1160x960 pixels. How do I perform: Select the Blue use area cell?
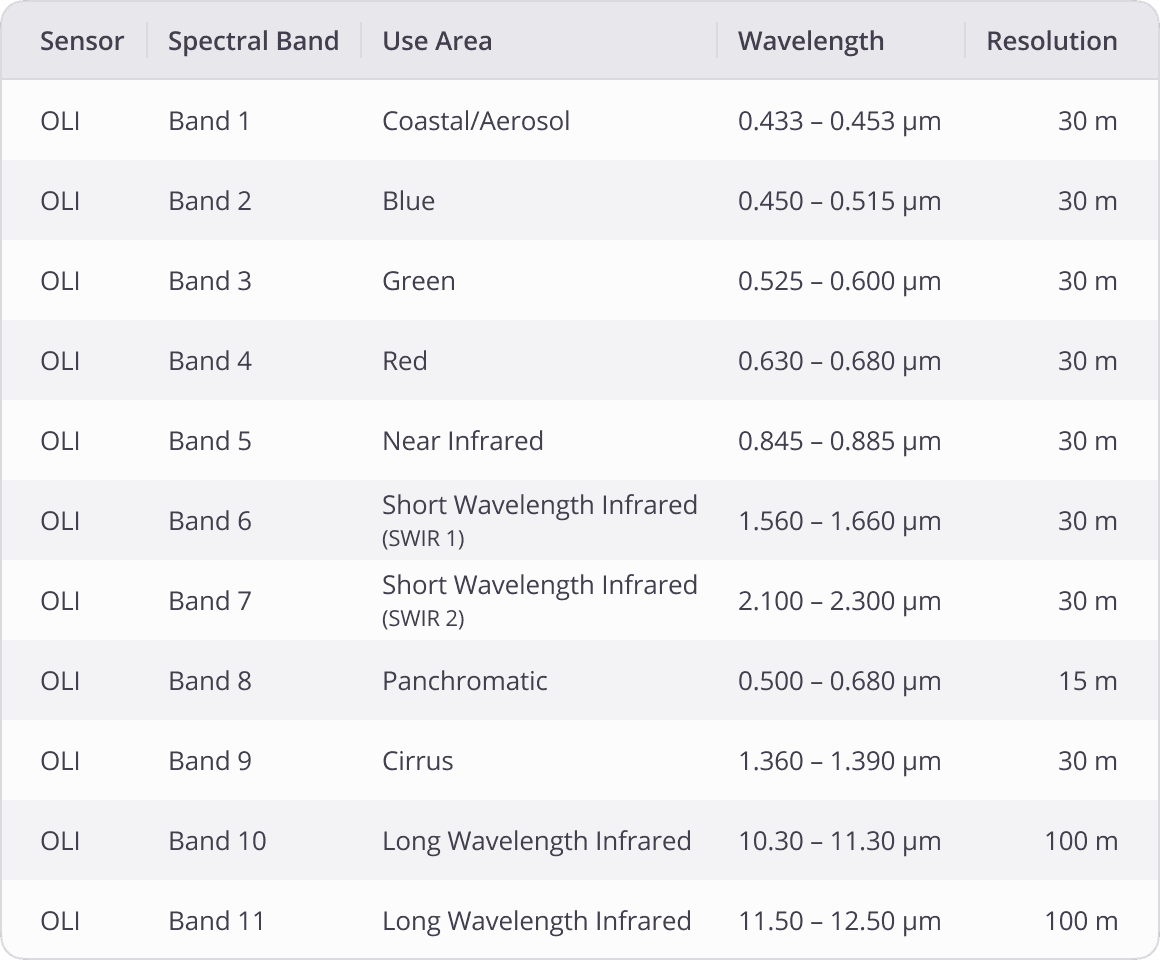pyautogui.click(x=408, y=200)
